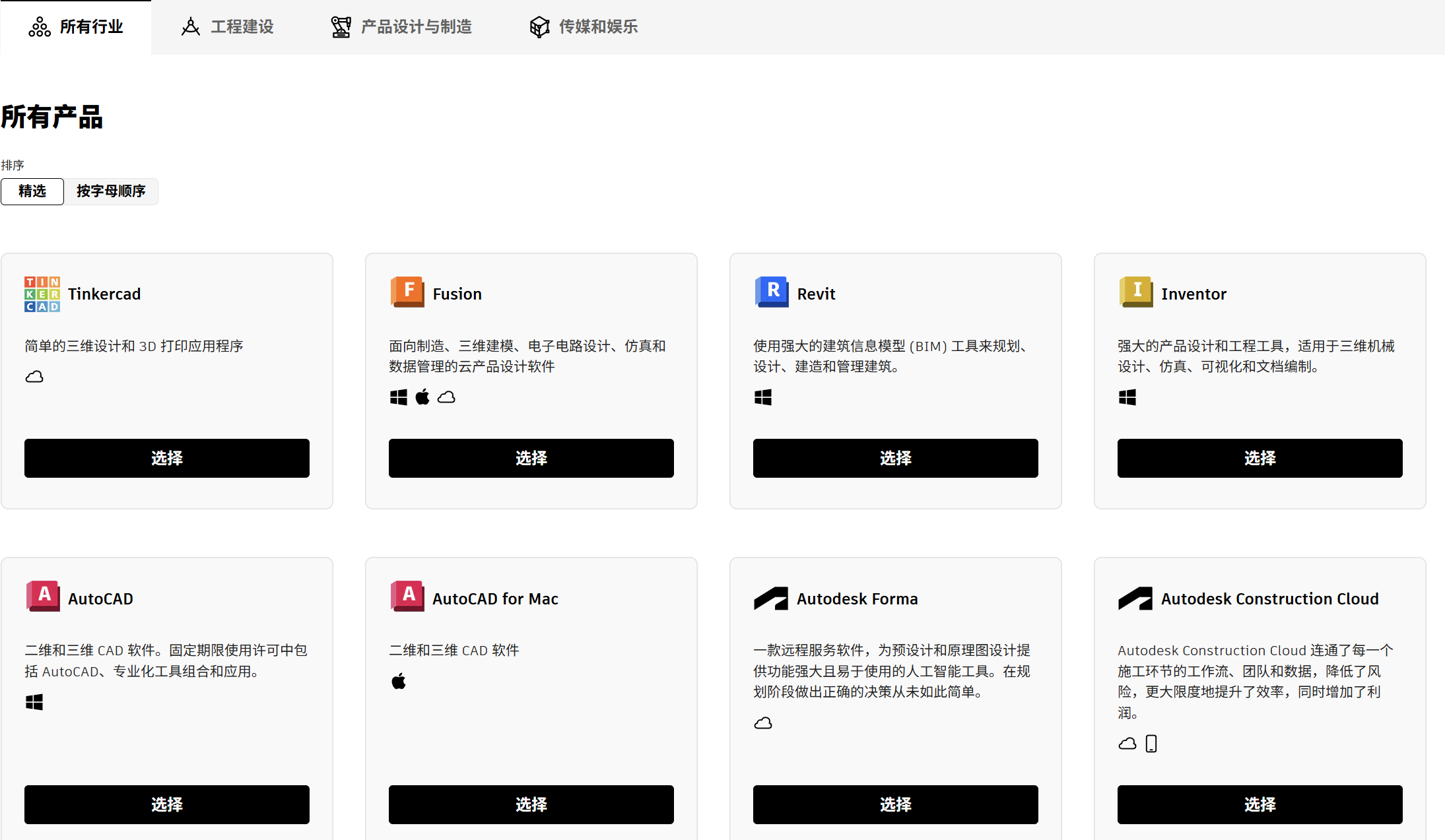Click the Inventor logo icon
This screenshot has height=840, width=1445.
click(x=1135, y=292)
